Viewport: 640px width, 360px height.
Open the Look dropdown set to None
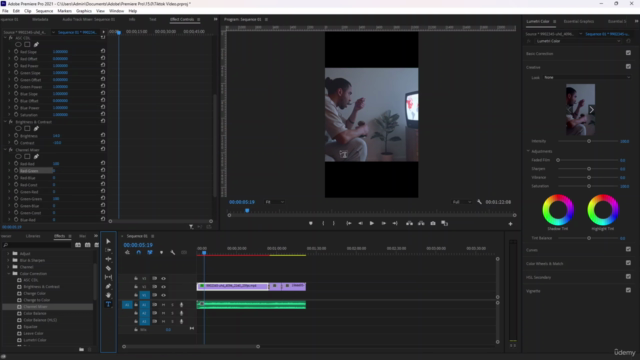587,77
